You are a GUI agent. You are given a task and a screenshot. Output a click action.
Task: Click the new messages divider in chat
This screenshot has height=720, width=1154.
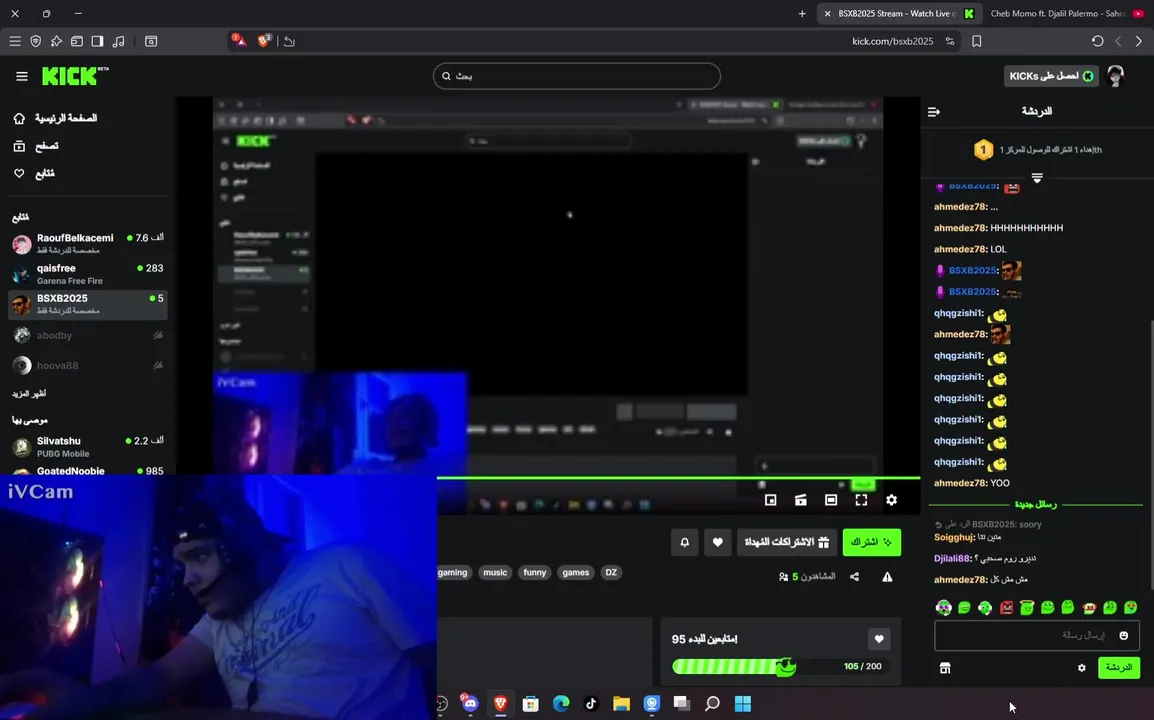tap(1036, 505)
